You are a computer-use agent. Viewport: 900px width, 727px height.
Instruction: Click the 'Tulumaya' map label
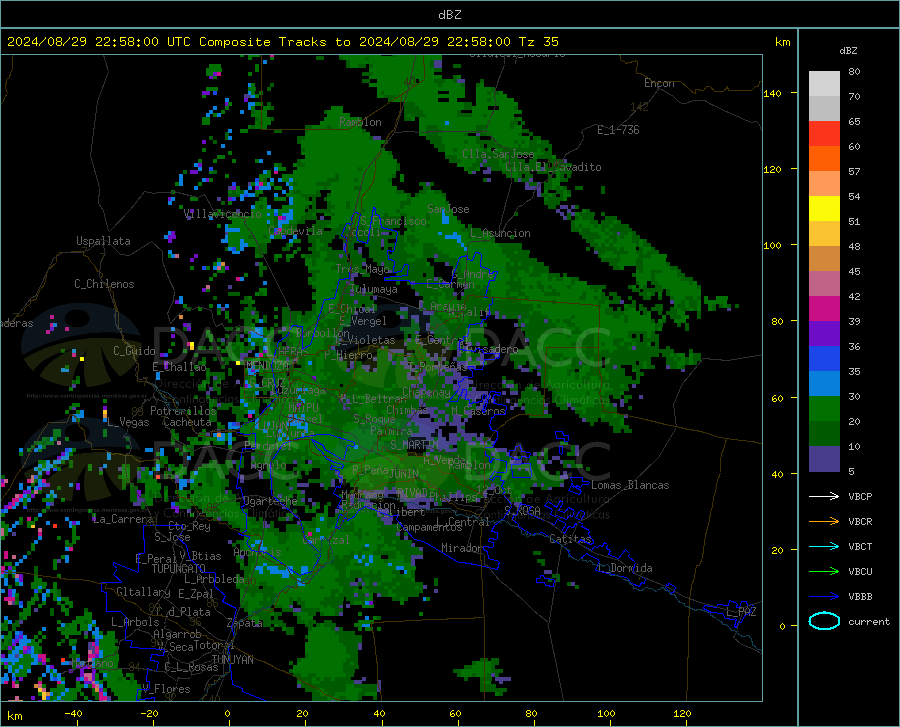[x=373, y=289]
